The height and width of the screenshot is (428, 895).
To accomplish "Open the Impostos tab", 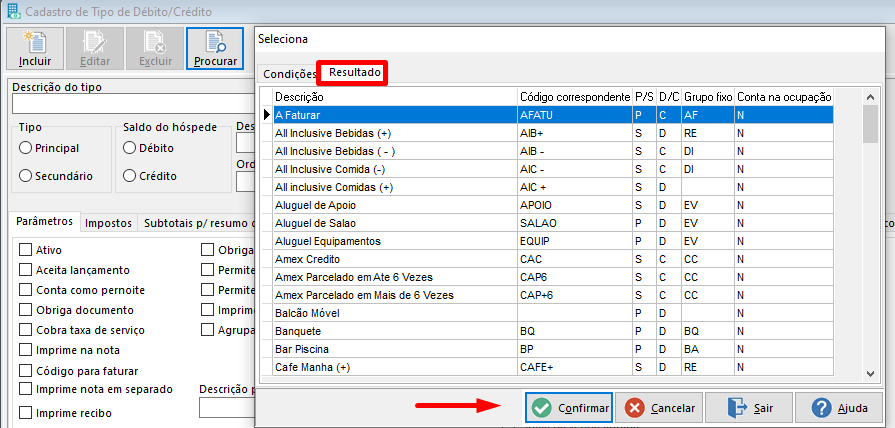I will click(108, 223).
